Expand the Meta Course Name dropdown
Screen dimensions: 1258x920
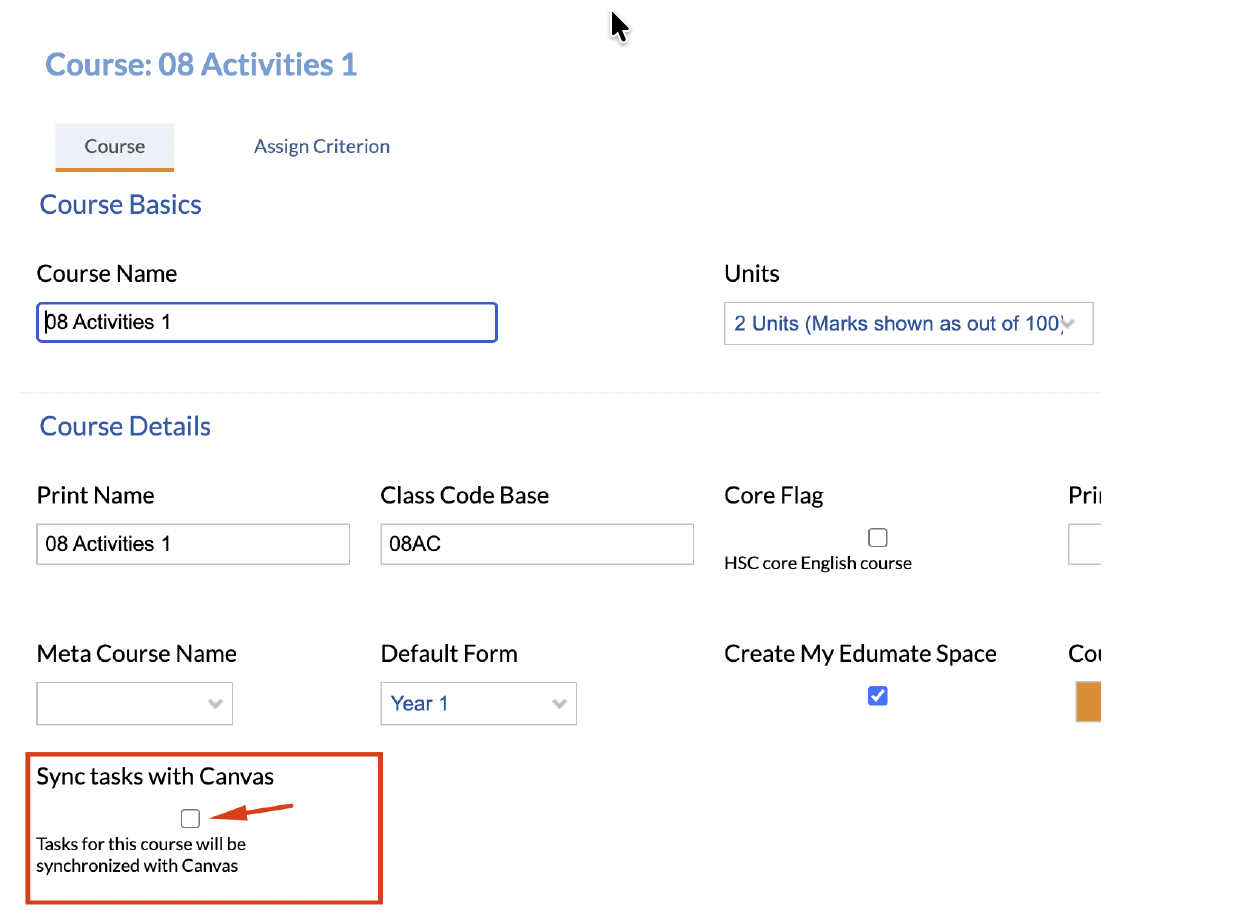pyautogui.click(x=135, y=704)
